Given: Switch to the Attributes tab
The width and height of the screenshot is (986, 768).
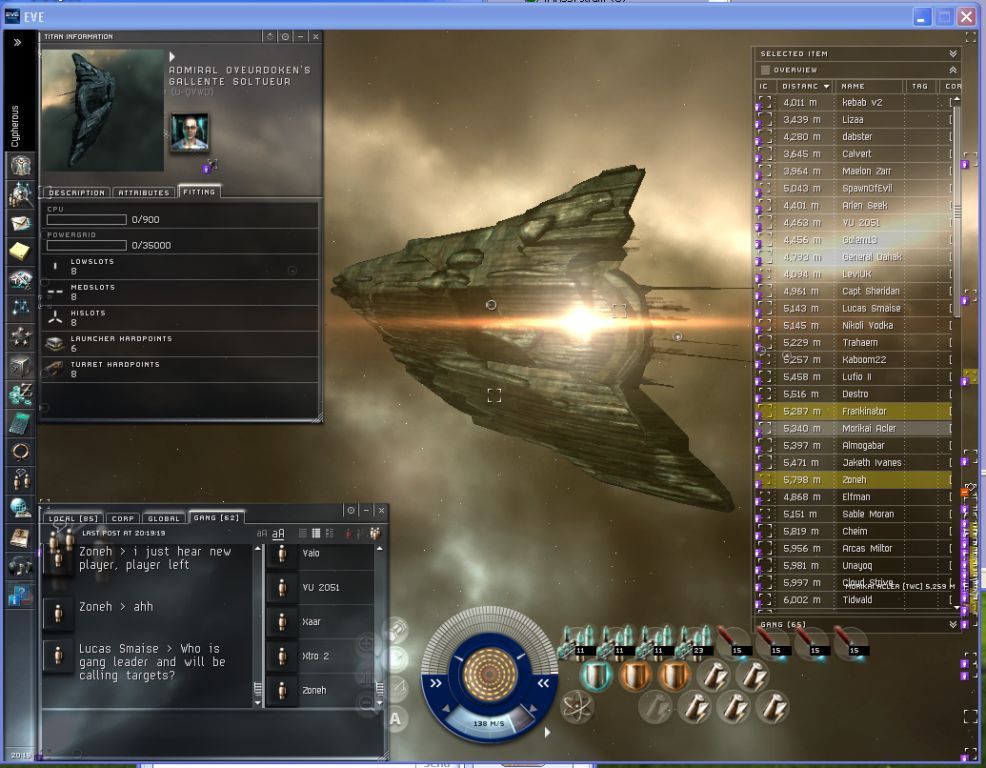Looking at the screenshot, I should click(144, 192).
